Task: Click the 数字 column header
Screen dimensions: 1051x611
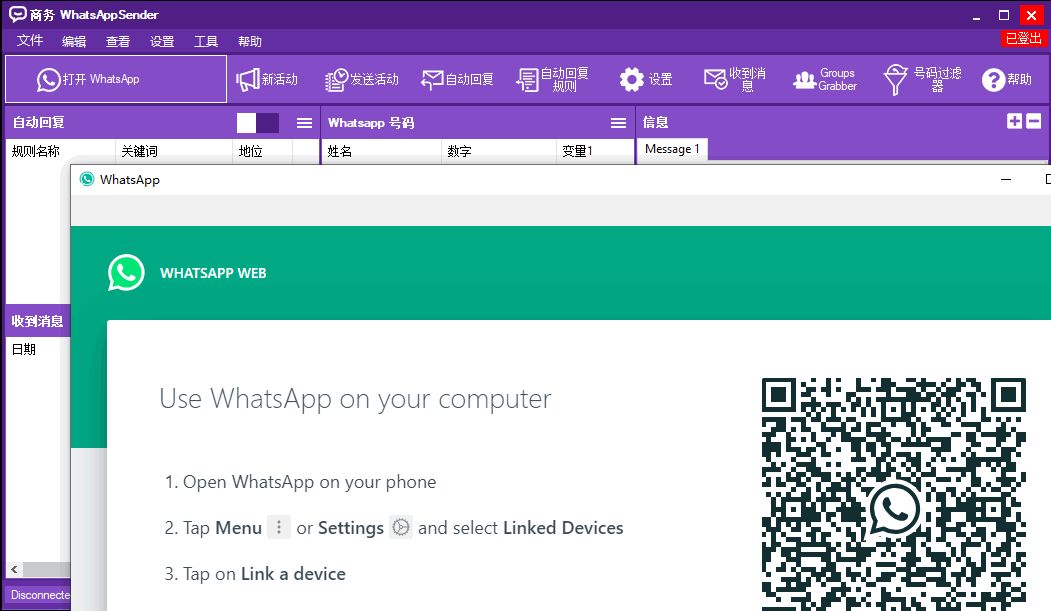Action: (499, 151)
